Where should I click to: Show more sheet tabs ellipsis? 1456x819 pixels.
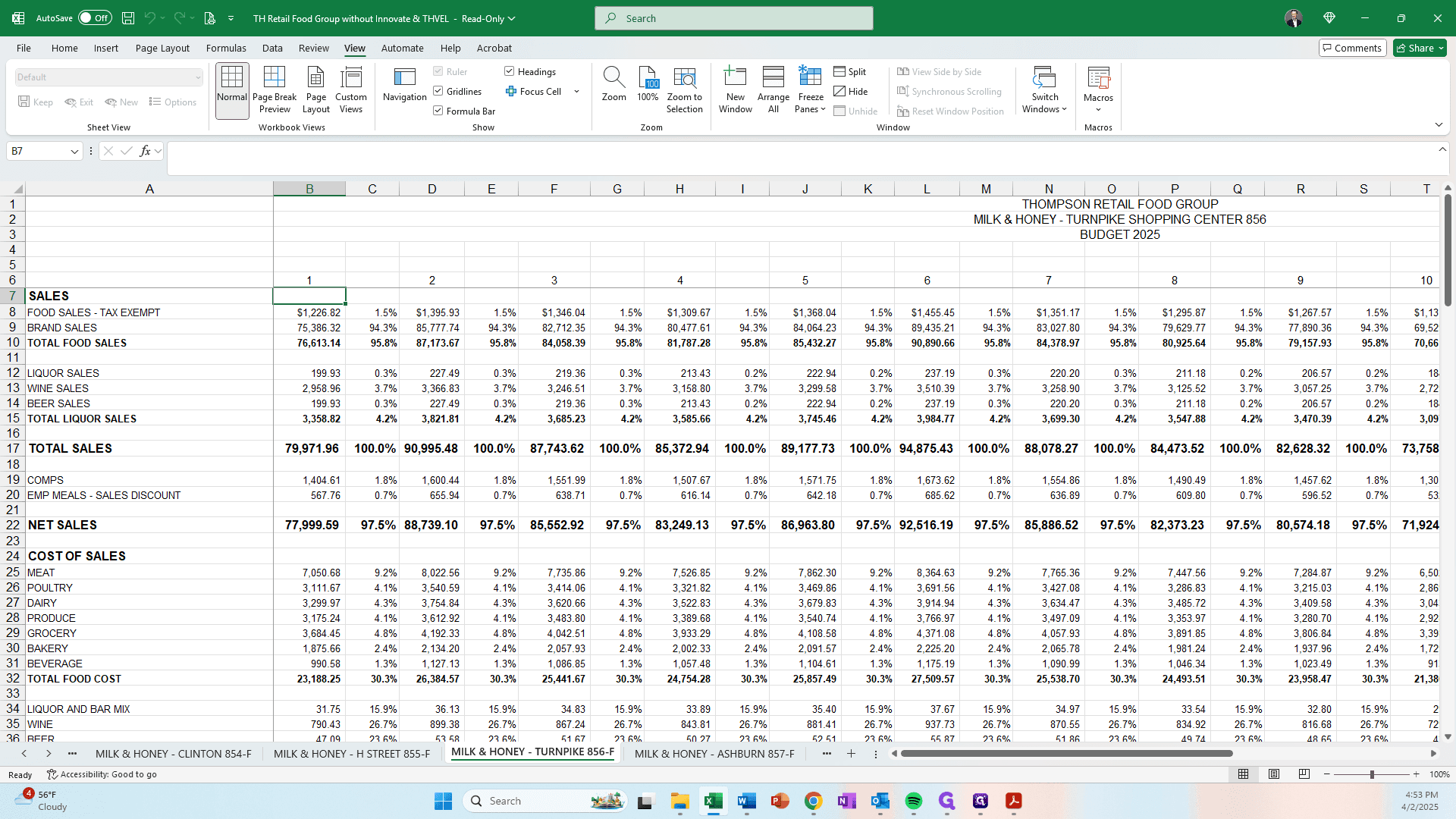tap(827, 754)
